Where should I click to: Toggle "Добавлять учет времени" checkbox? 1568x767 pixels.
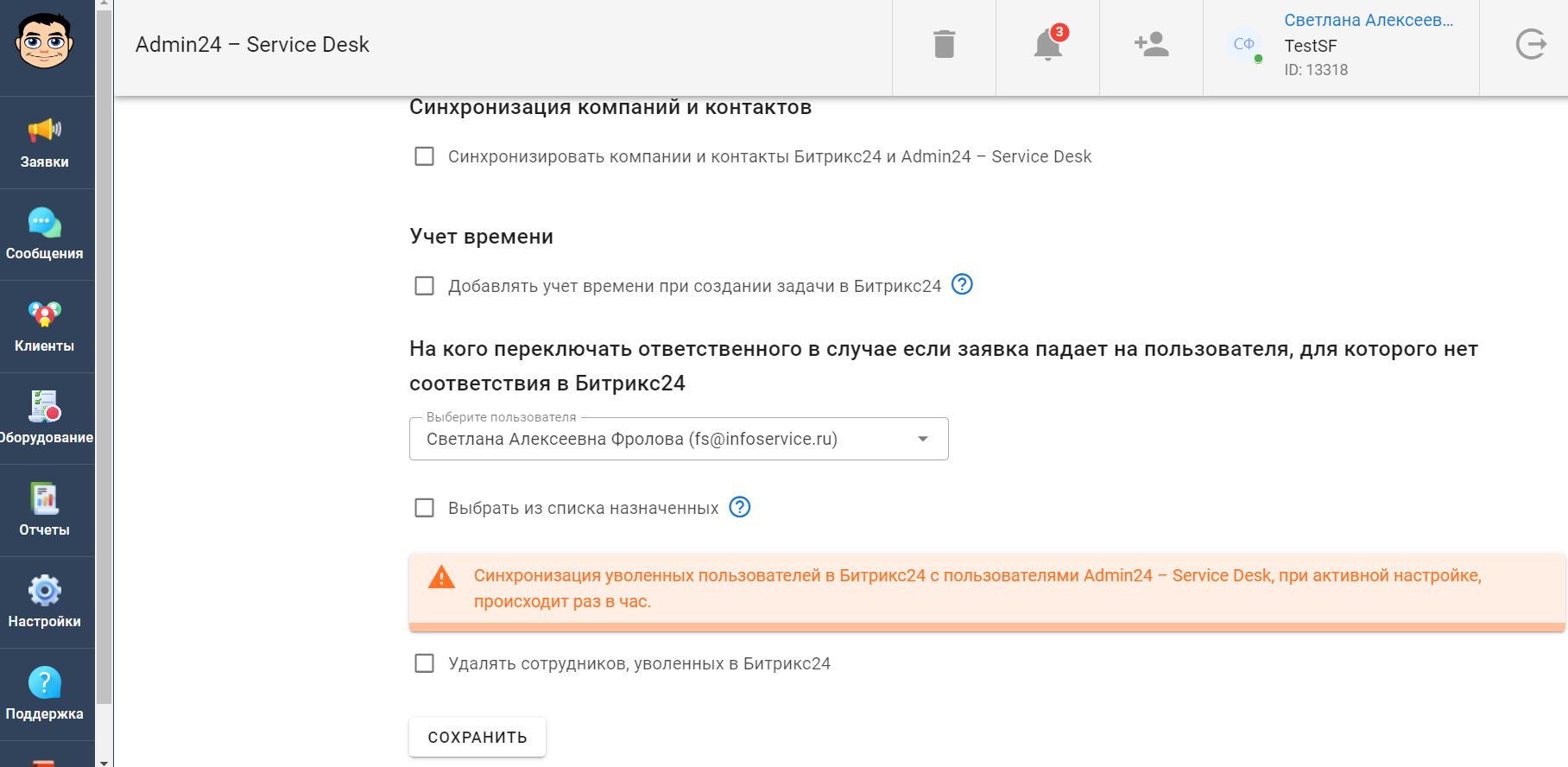[424, 286]
